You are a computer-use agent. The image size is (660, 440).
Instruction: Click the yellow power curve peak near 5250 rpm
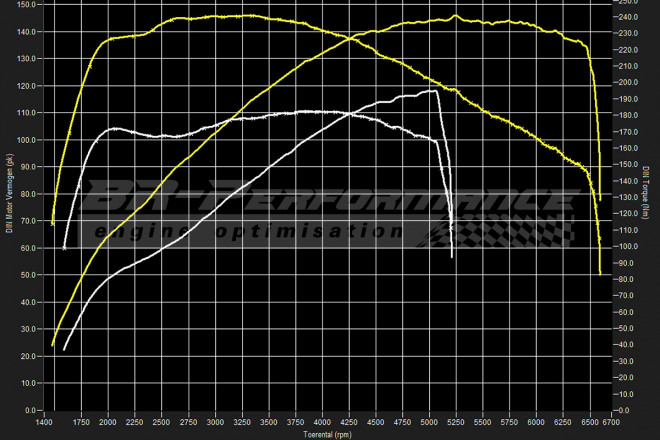(x=455, y=16)
